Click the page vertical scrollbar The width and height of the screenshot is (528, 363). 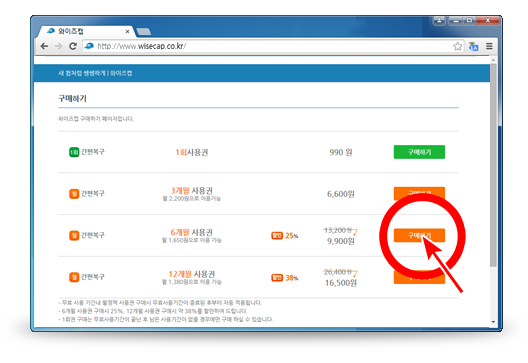click(493, 165)
